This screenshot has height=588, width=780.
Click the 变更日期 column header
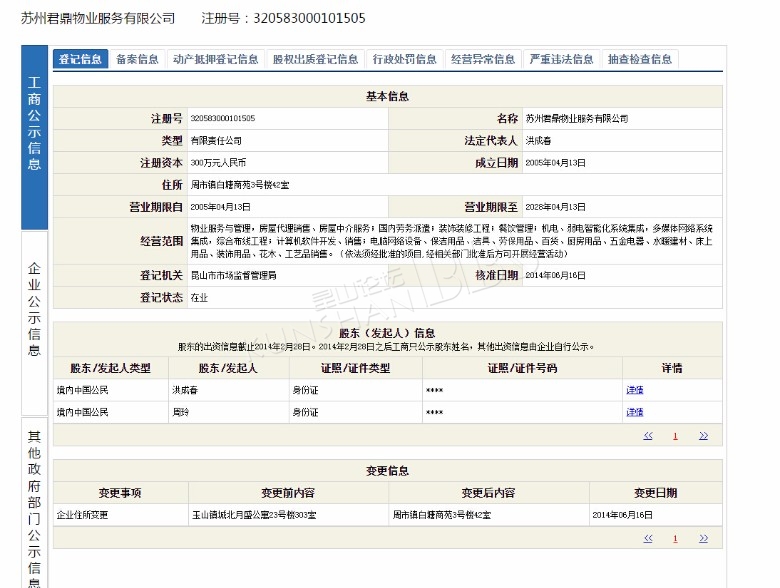(x=656, y=493)
